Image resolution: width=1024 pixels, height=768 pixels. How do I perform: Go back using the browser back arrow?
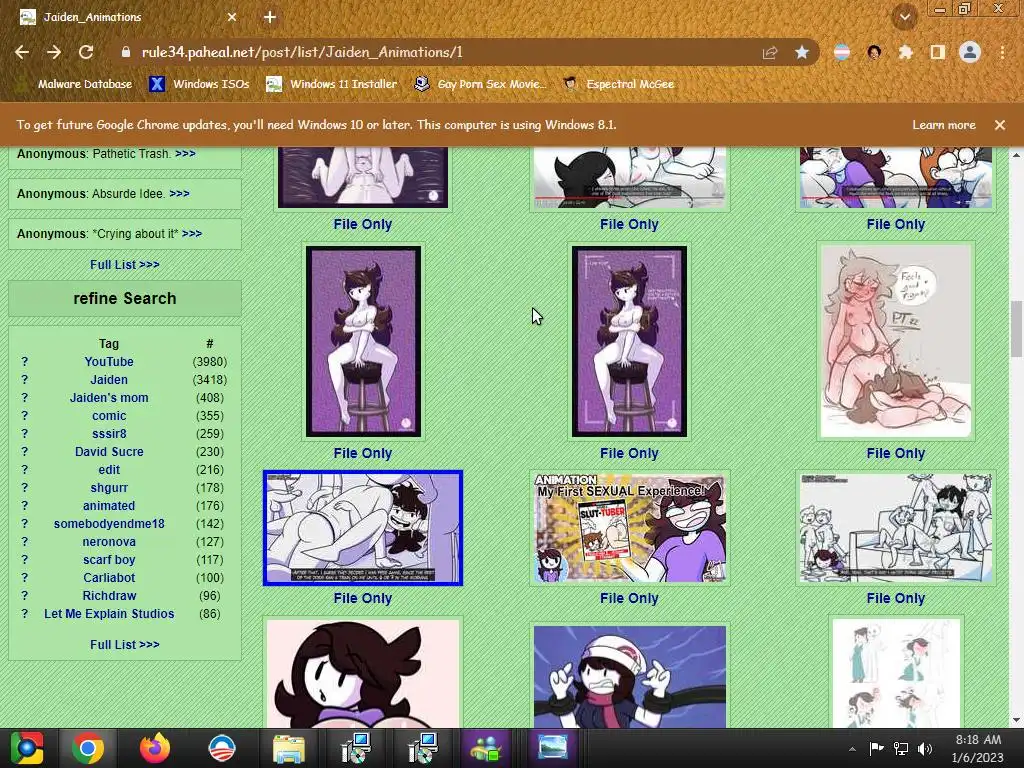pyautogui.click(x=22, y=52)
